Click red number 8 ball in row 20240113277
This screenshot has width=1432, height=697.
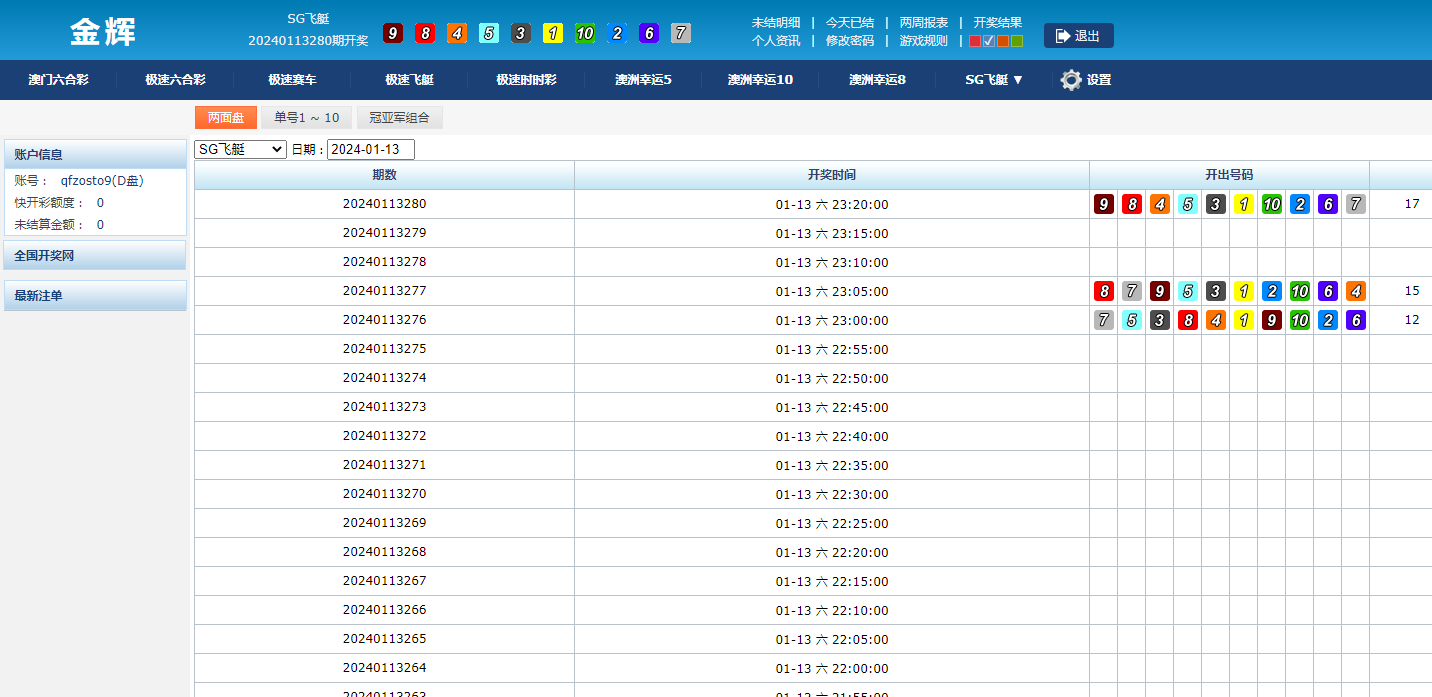coord(1104,291)
